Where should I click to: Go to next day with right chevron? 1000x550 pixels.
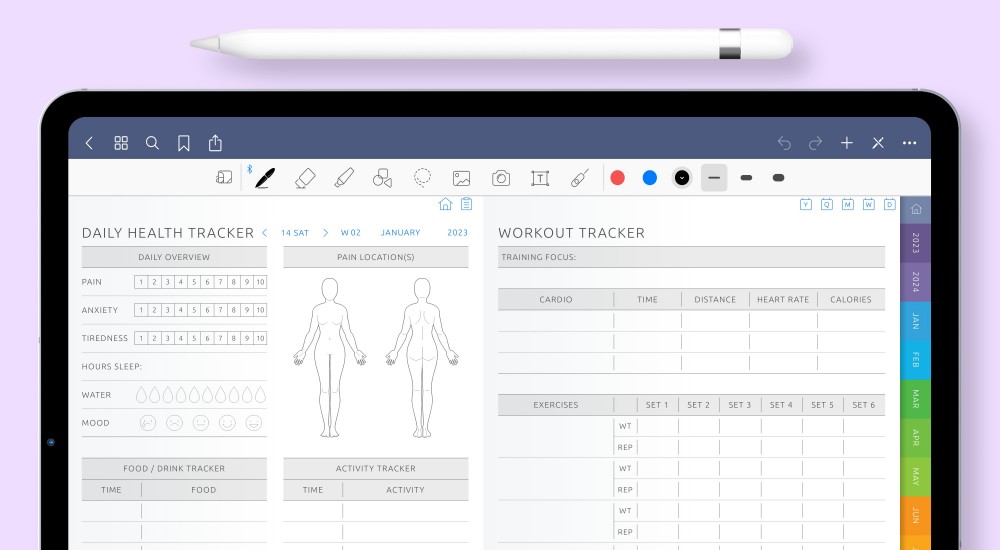pyautogui.click(x=325, y=233)
